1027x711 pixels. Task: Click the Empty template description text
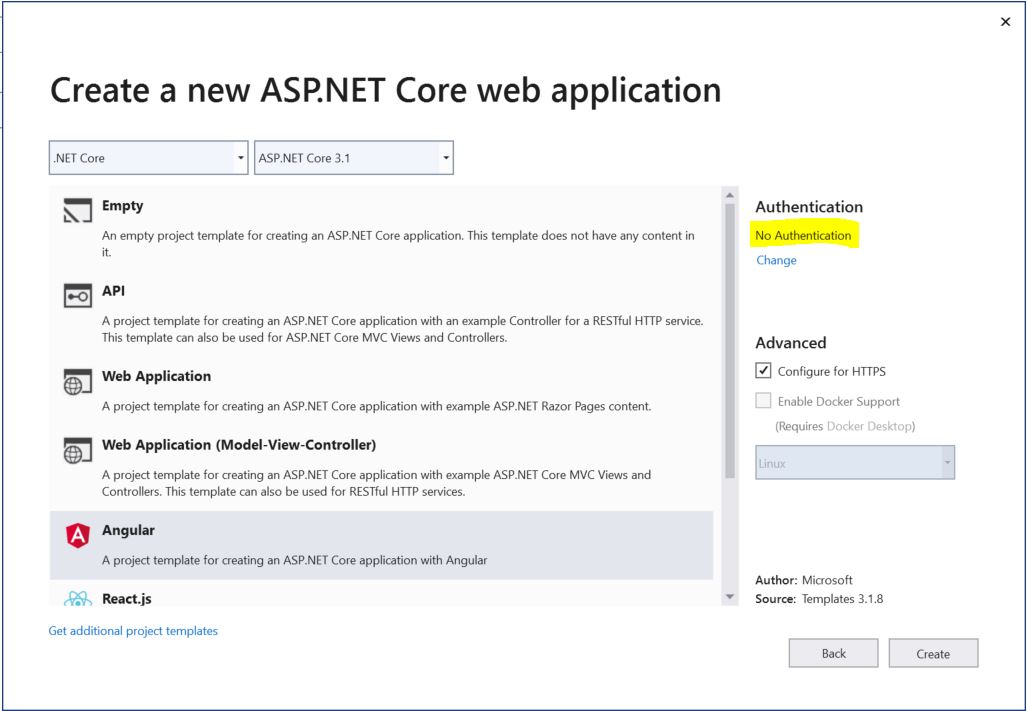tap(398, 244)
